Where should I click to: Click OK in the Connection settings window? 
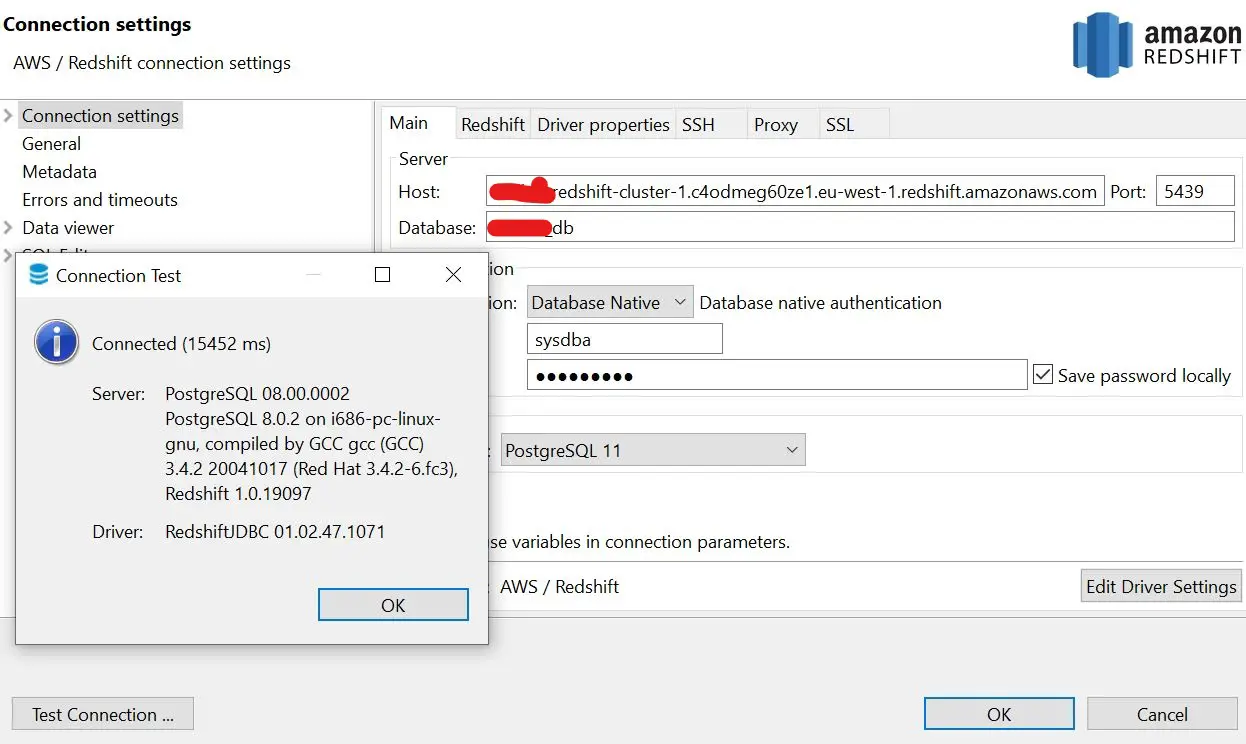click(999, 714)
